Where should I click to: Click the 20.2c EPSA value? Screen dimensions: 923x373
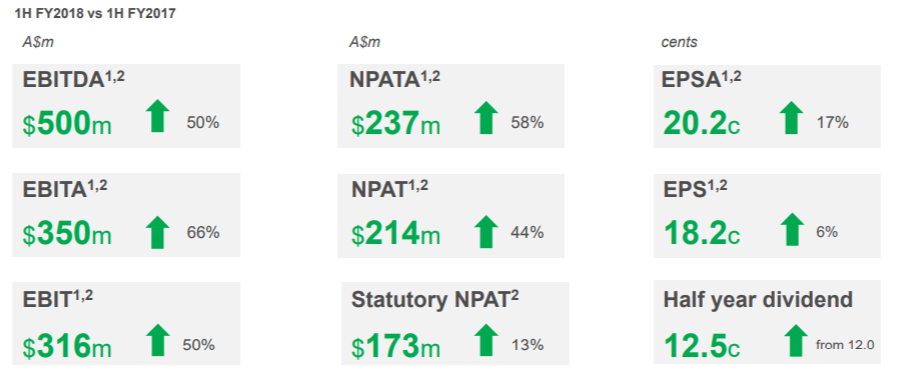coord(702,124)
